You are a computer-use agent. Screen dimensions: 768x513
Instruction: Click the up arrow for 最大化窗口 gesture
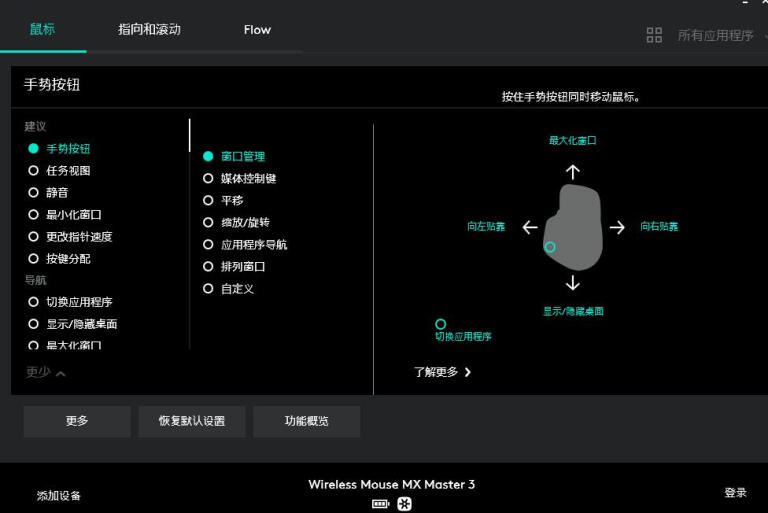[x=572, y=172]
